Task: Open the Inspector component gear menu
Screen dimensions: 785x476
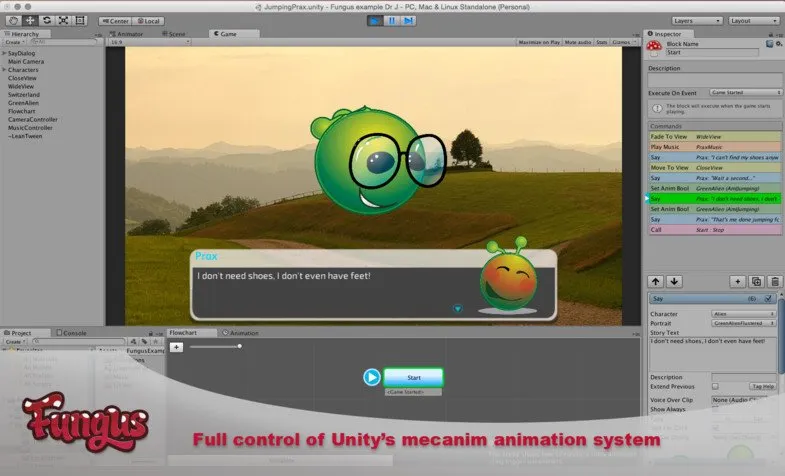Action: pos(778,44)
